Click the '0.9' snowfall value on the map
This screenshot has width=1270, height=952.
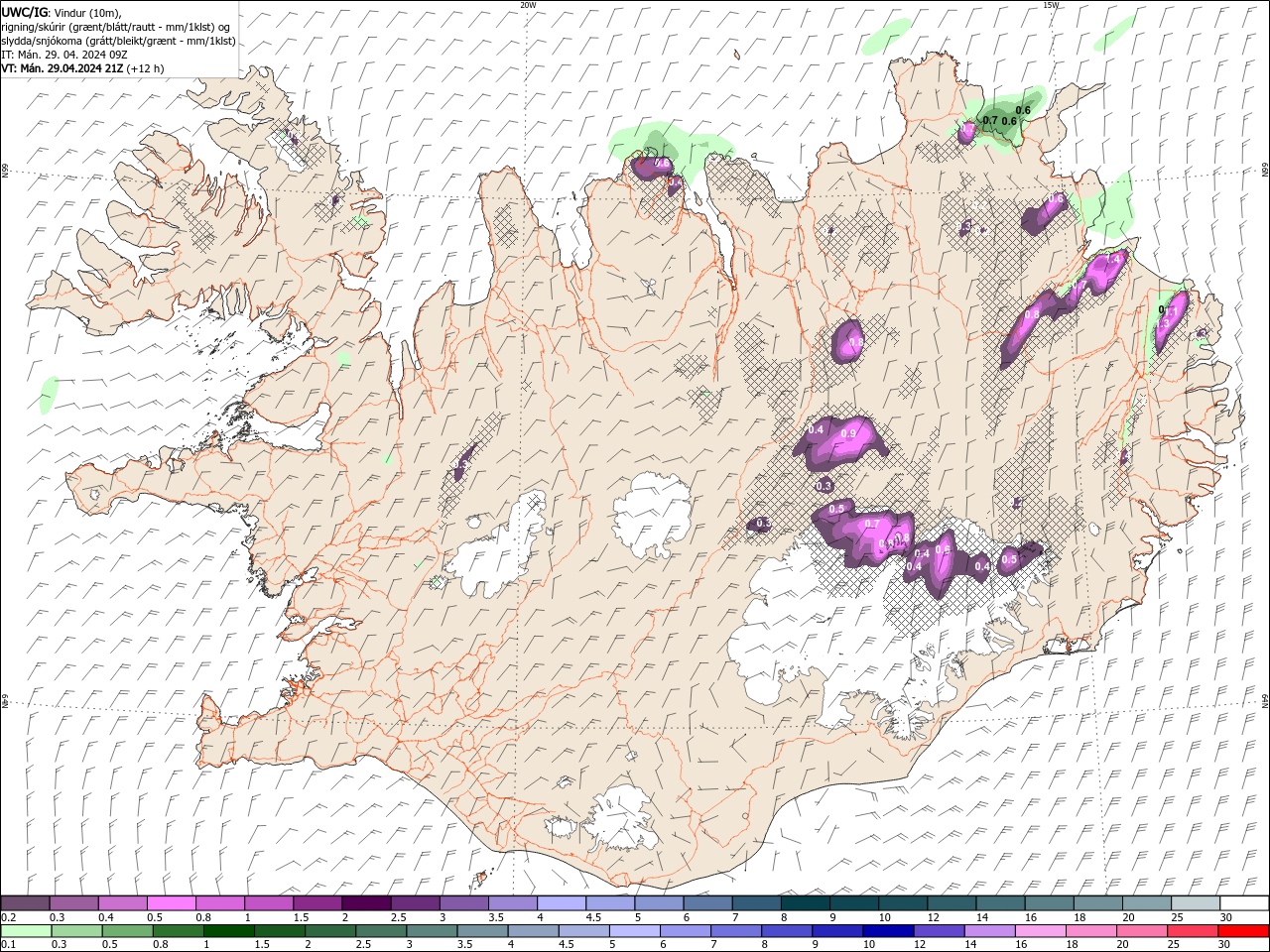pos(848,433)
